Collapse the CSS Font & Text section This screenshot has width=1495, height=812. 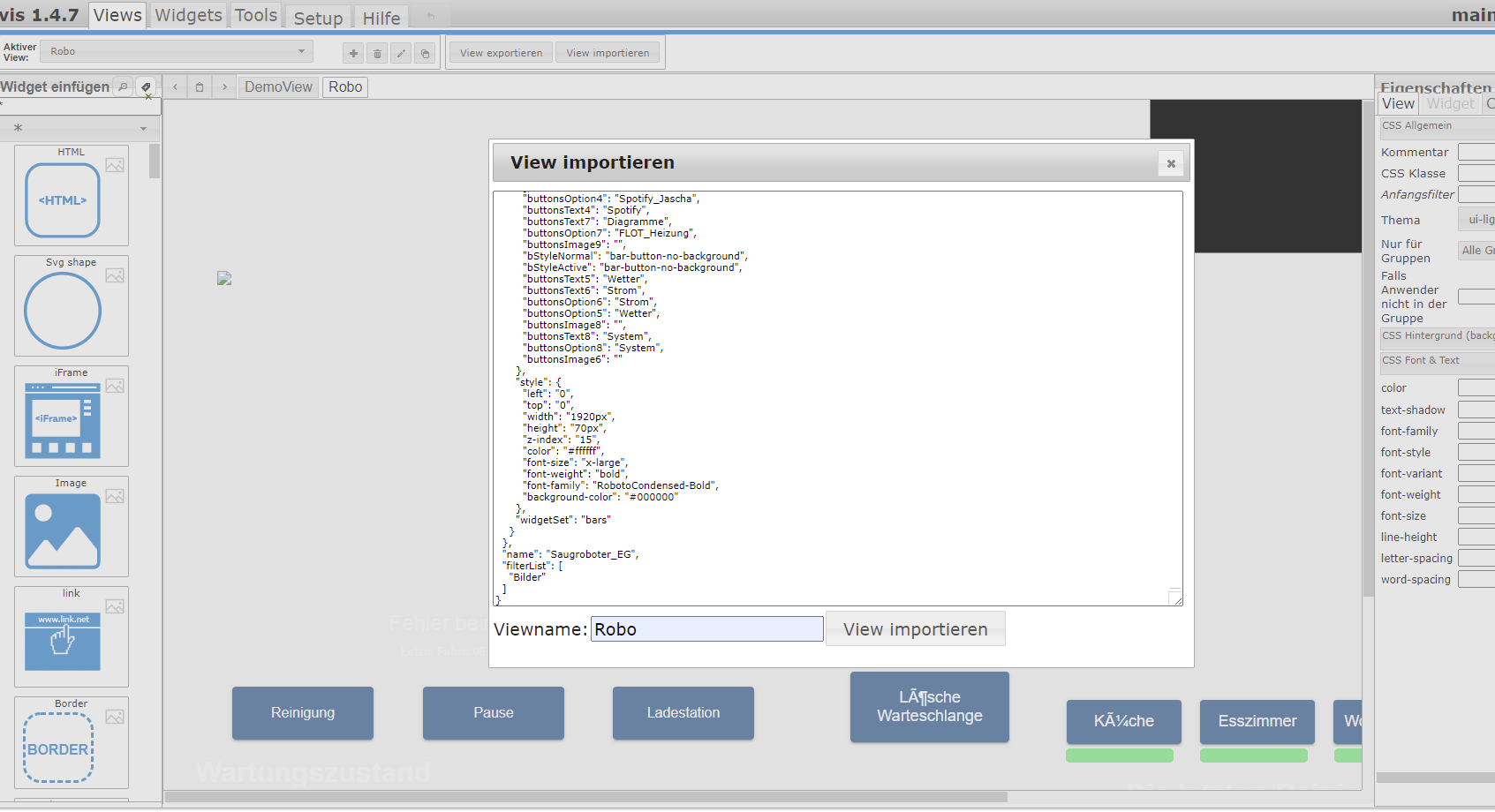click(x=1435, y=361)
